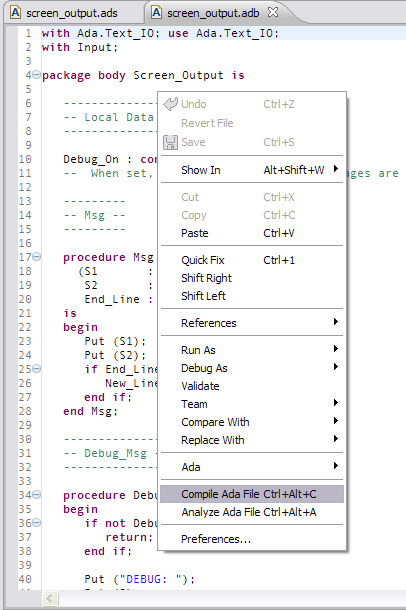This screenshot has width=406, height=610.
Task: Open the Team submenu
Action: click(252, 404)
